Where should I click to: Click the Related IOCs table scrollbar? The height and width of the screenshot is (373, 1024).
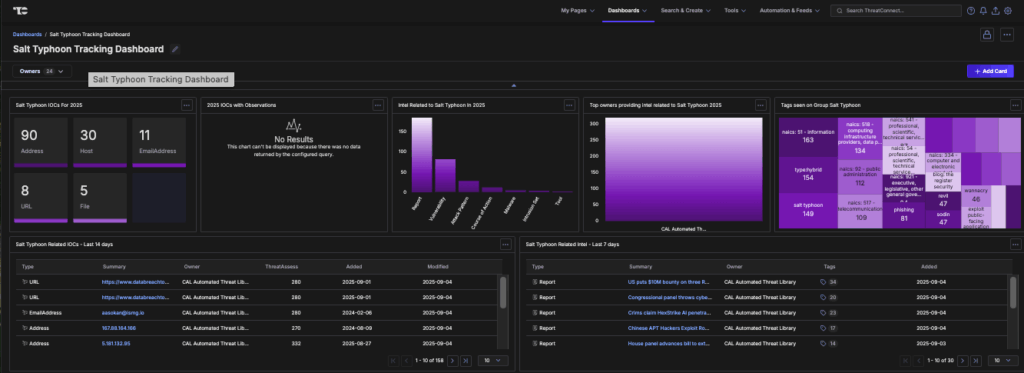tap(502, 292)
